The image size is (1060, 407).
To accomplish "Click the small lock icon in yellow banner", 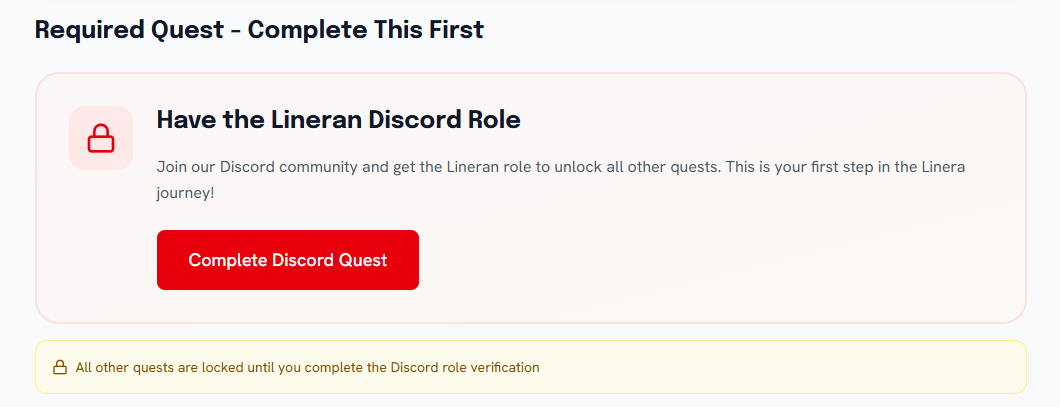I will click(x=59, y=367).
